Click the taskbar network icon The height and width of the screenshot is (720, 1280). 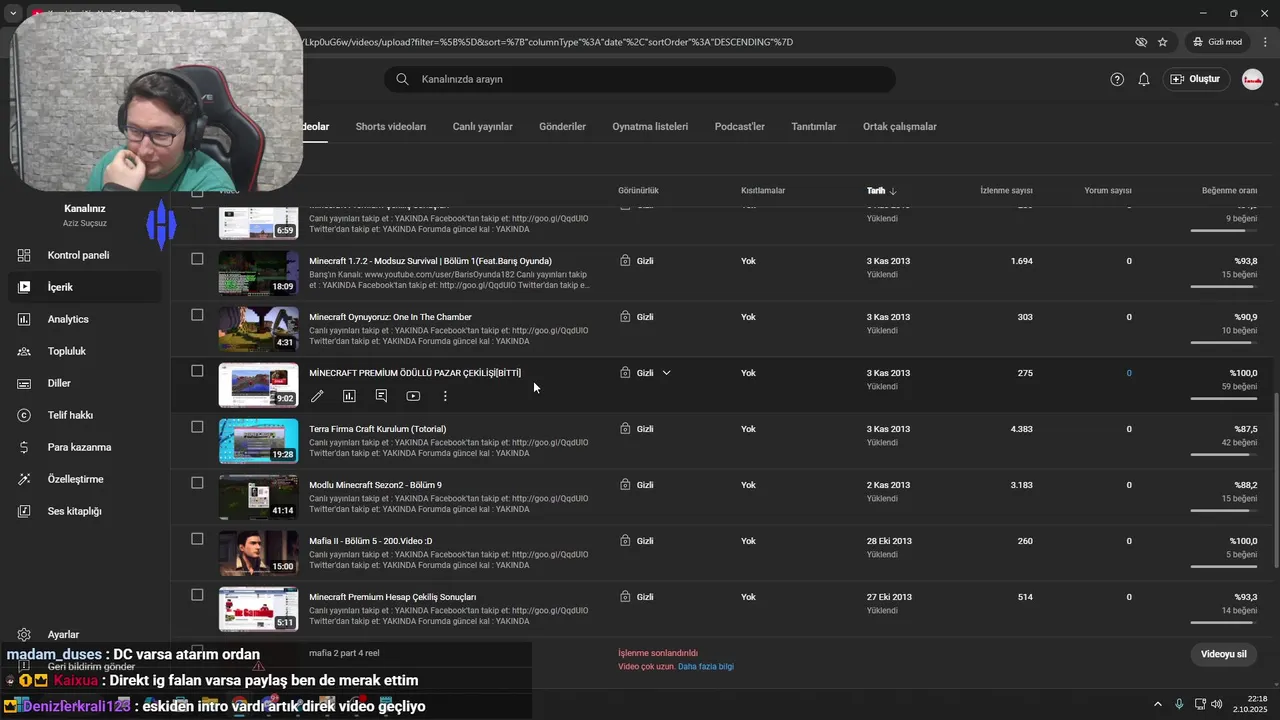tap(1198, 704)
